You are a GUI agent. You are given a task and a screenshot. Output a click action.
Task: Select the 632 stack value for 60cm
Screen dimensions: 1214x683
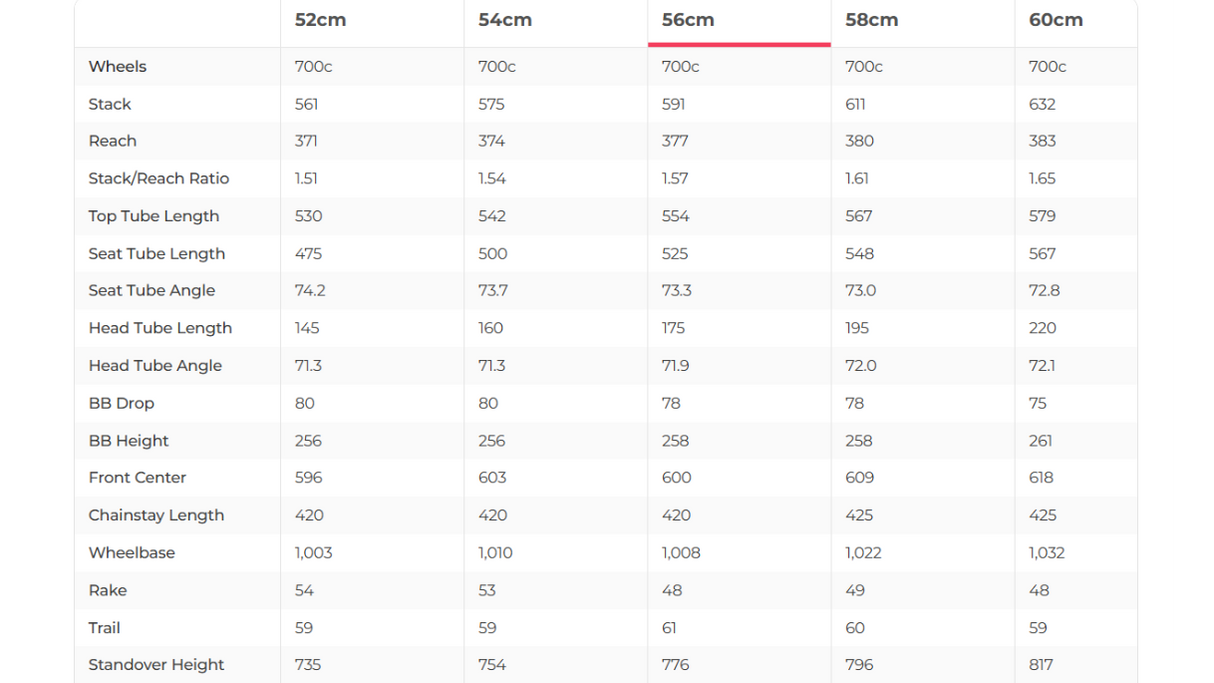pos(1042,104)
